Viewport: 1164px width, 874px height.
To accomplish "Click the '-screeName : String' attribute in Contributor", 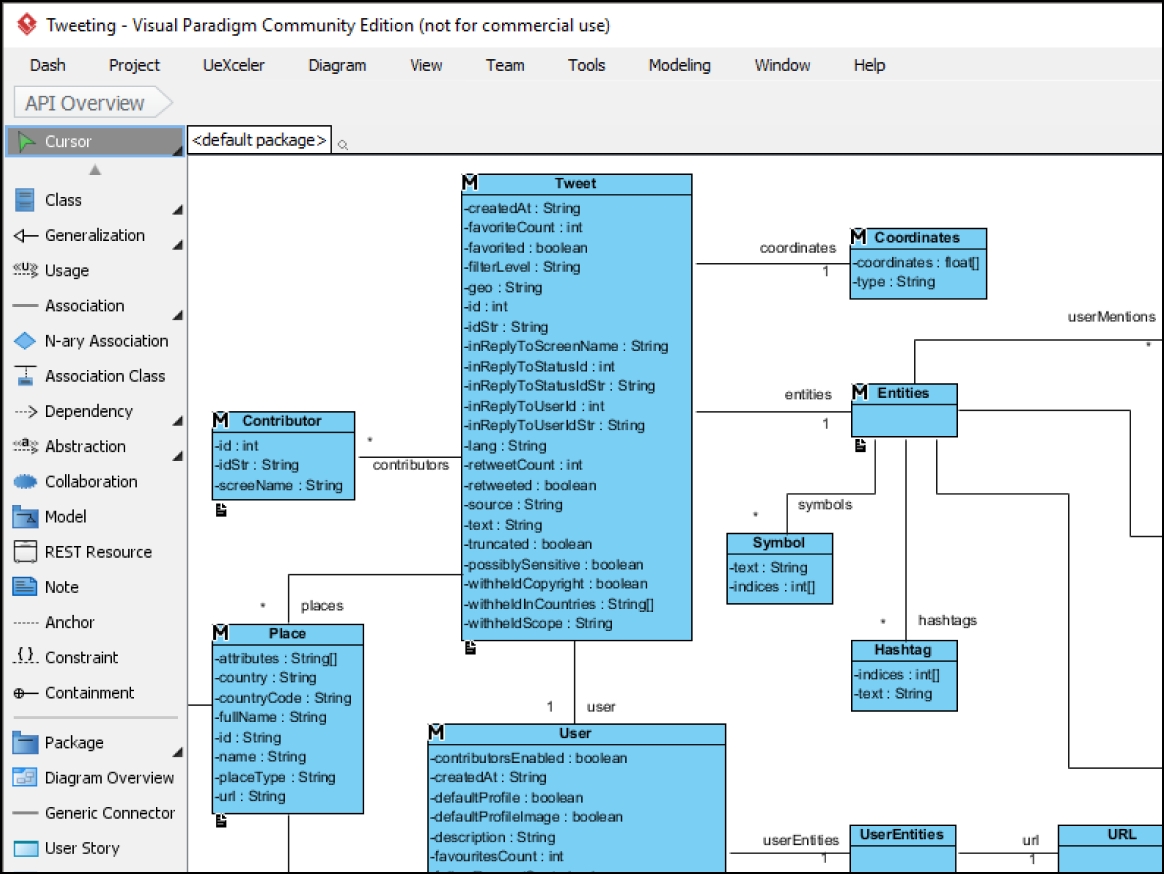I will point(279,486).
